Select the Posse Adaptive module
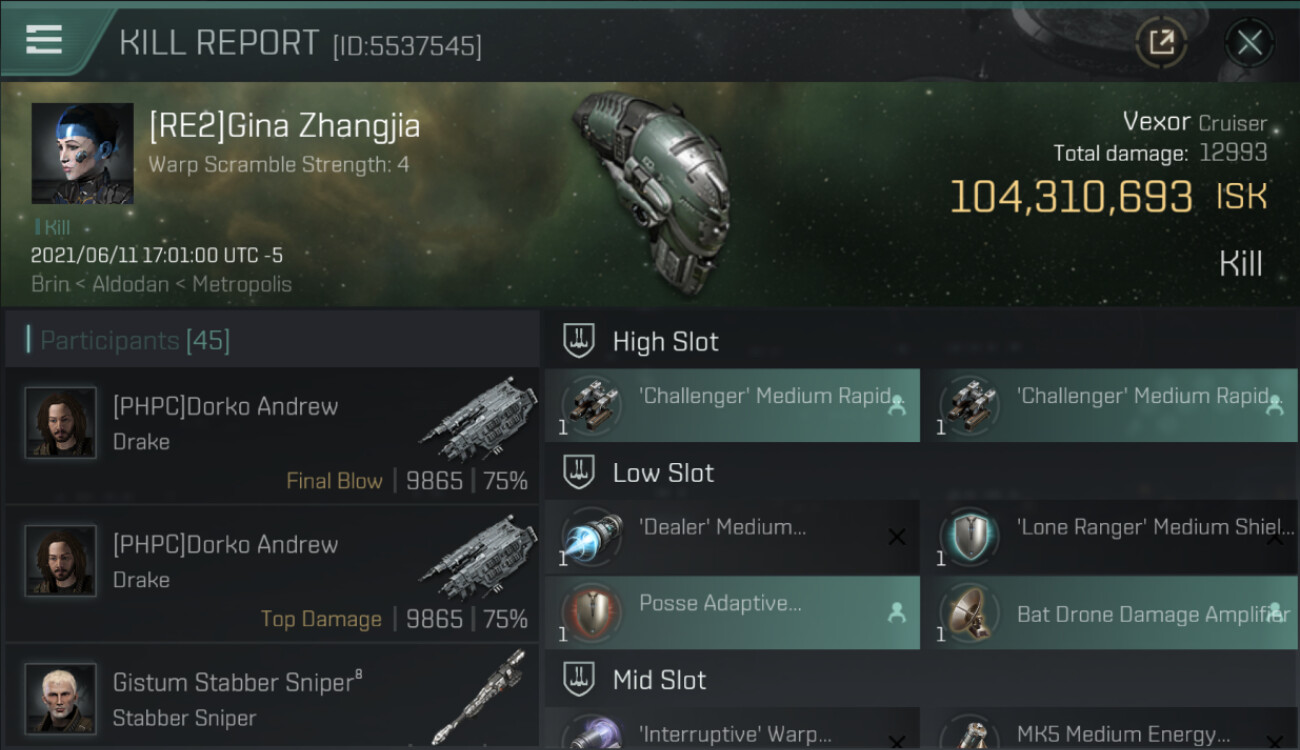Viewport: 1300px width, 750px height. coord(732,613)
